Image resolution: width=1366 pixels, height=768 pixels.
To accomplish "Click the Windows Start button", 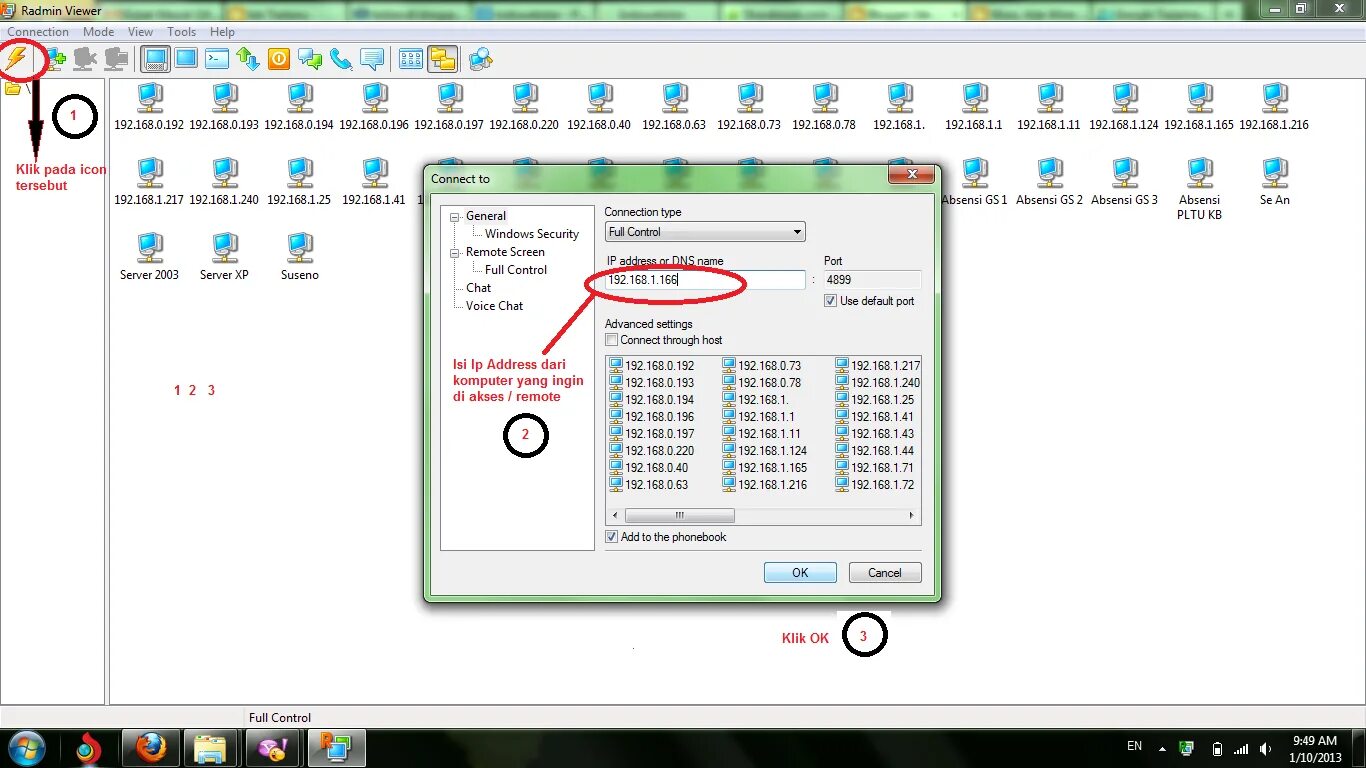I will [x=27, y=747].
